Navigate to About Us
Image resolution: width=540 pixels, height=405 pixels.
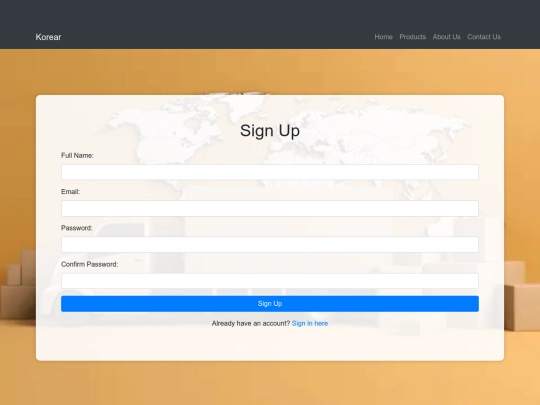tap(446, 37)
